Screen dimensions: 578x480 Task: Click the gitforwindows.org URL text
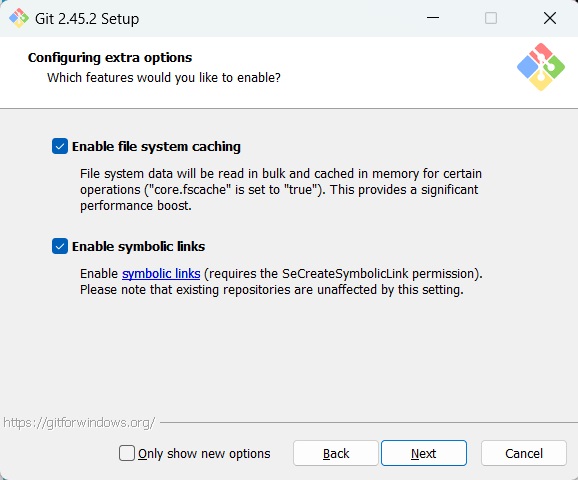(79, 422)
